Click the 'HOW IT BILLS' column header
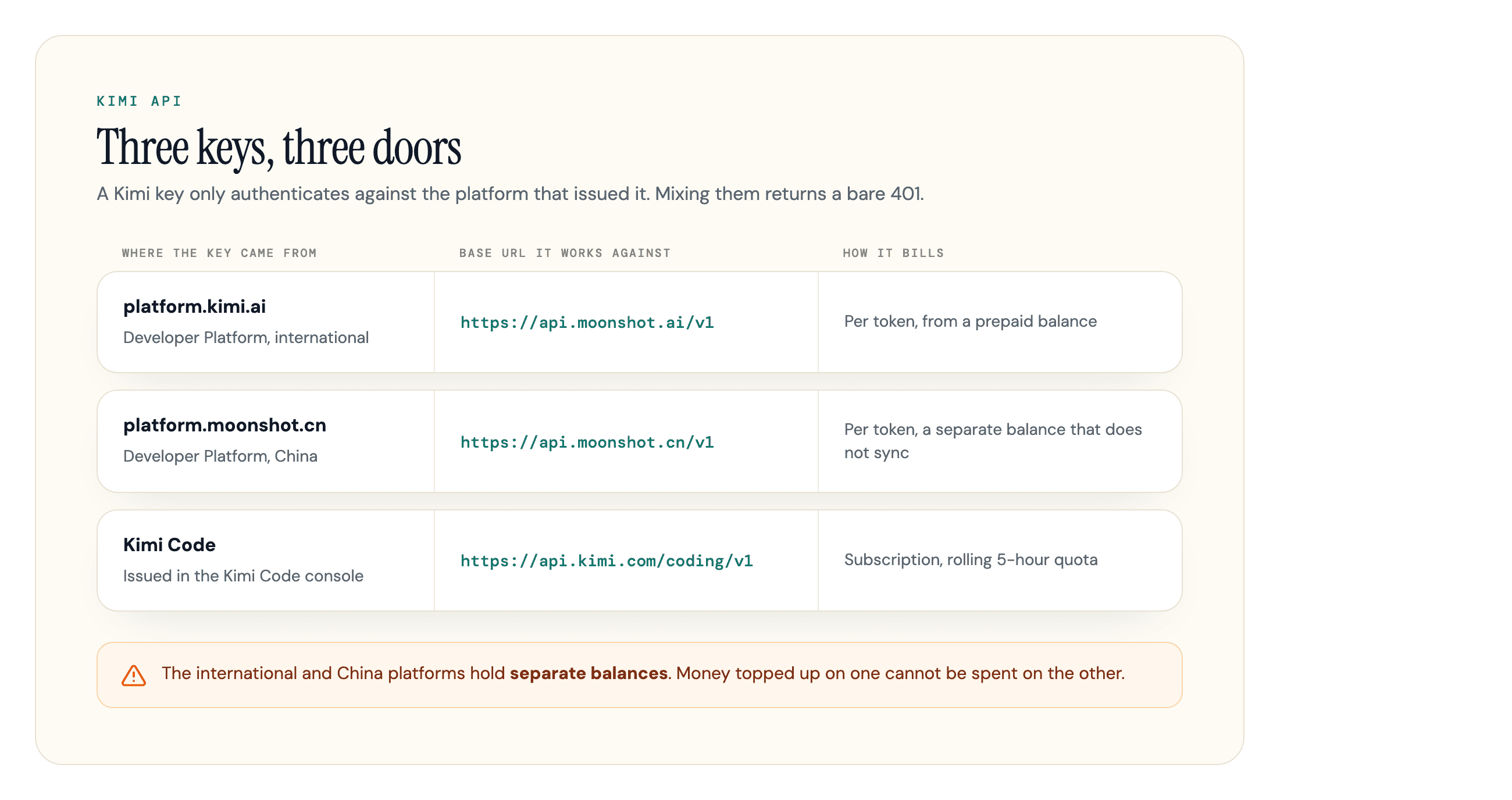The width and height of the screenshot is (1512, 800). pyautogui.click(x=893, y=253)
